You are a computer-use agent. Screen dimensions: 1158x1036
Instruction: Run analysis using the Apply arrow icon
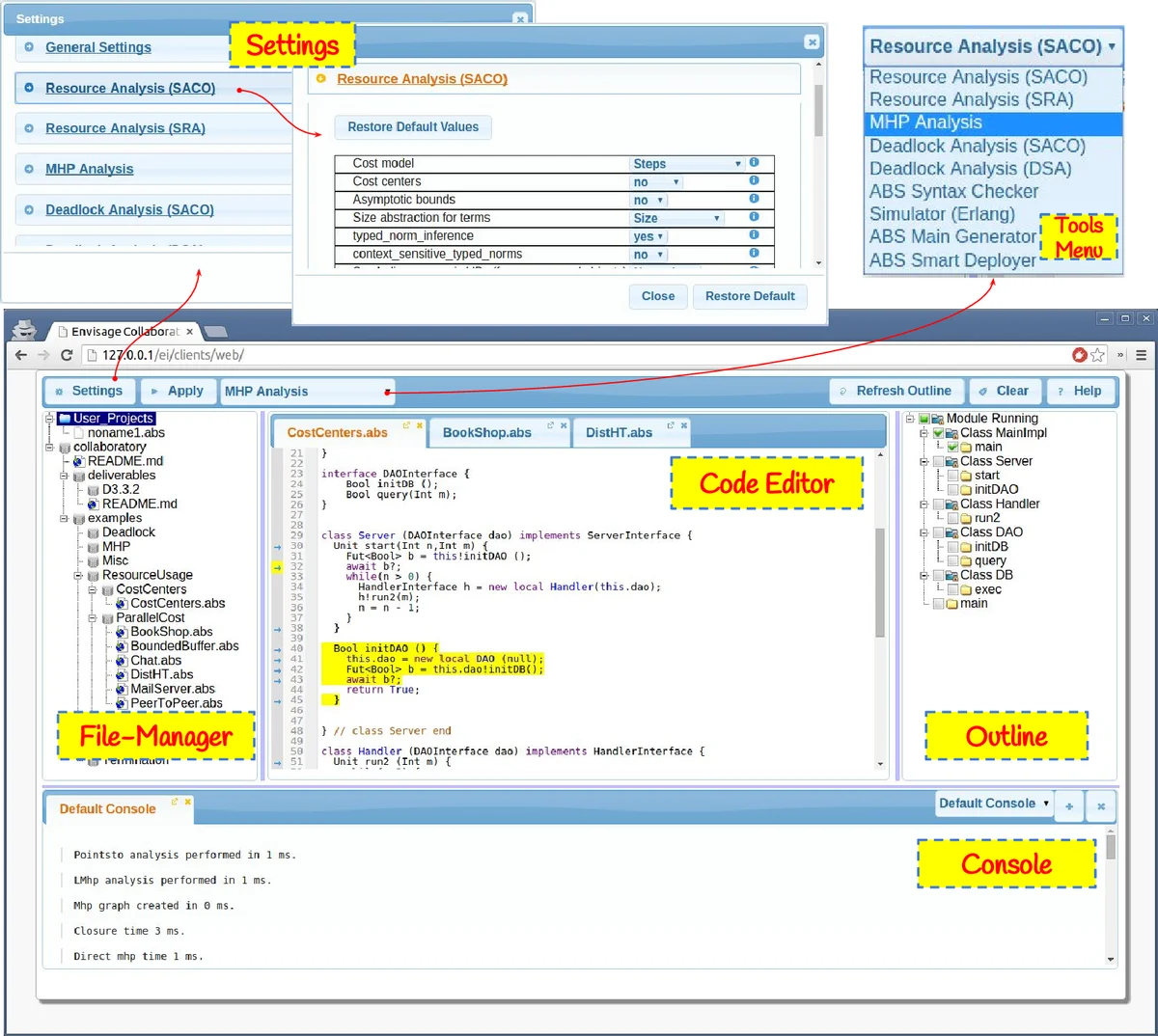154,391
